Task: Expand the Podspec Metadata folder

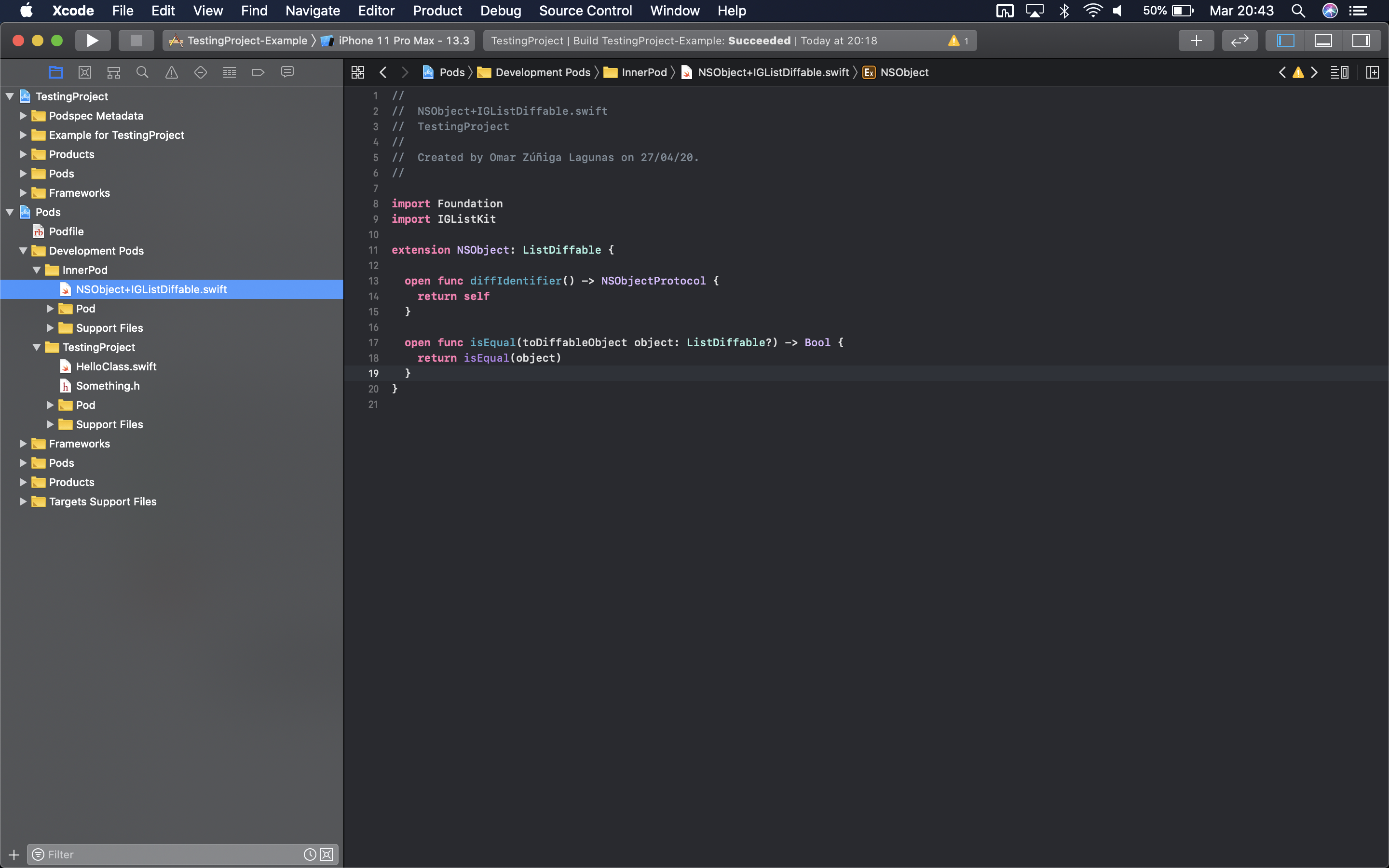Action: pos(23,116)
